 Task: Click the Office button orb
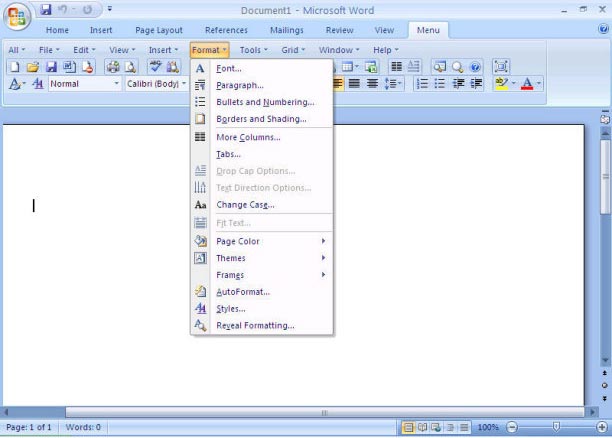tap(18, 18)
